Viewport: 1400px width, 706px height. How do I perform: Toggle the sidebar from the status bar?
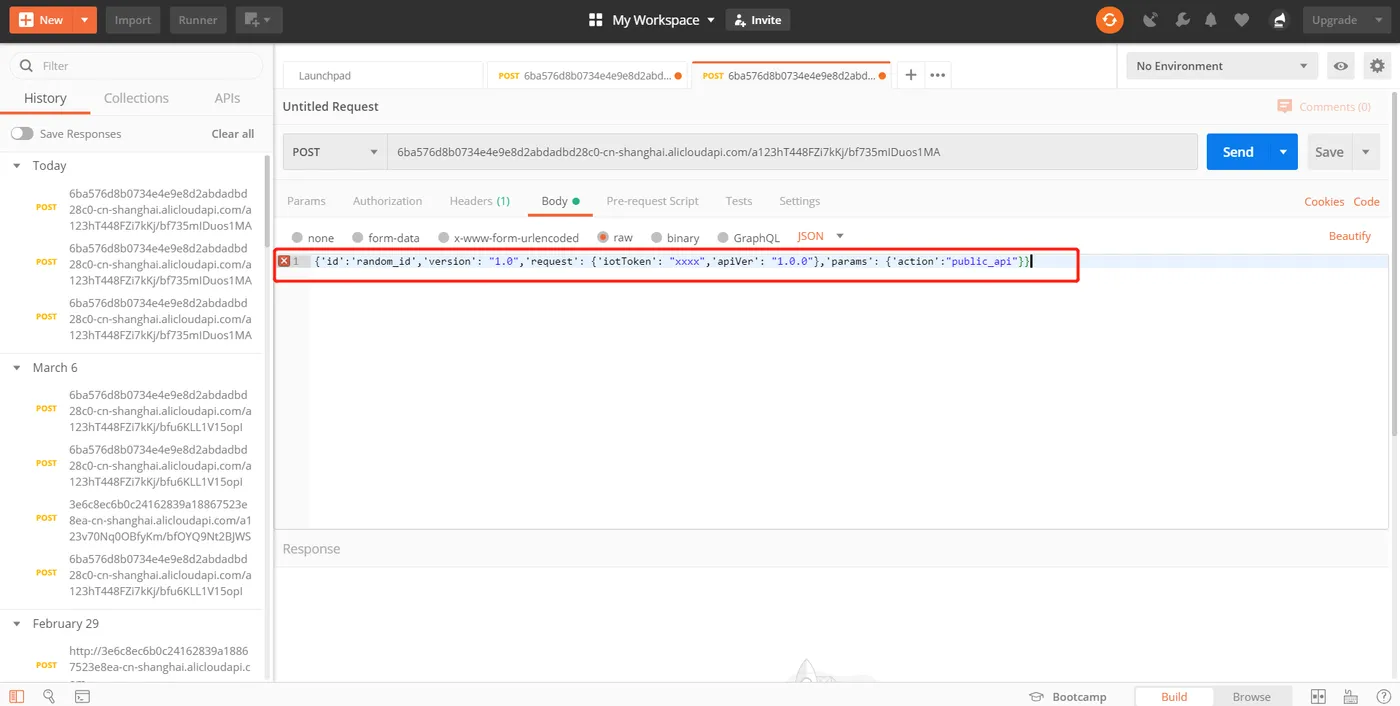pyautogui.click(x=16, y=696)
